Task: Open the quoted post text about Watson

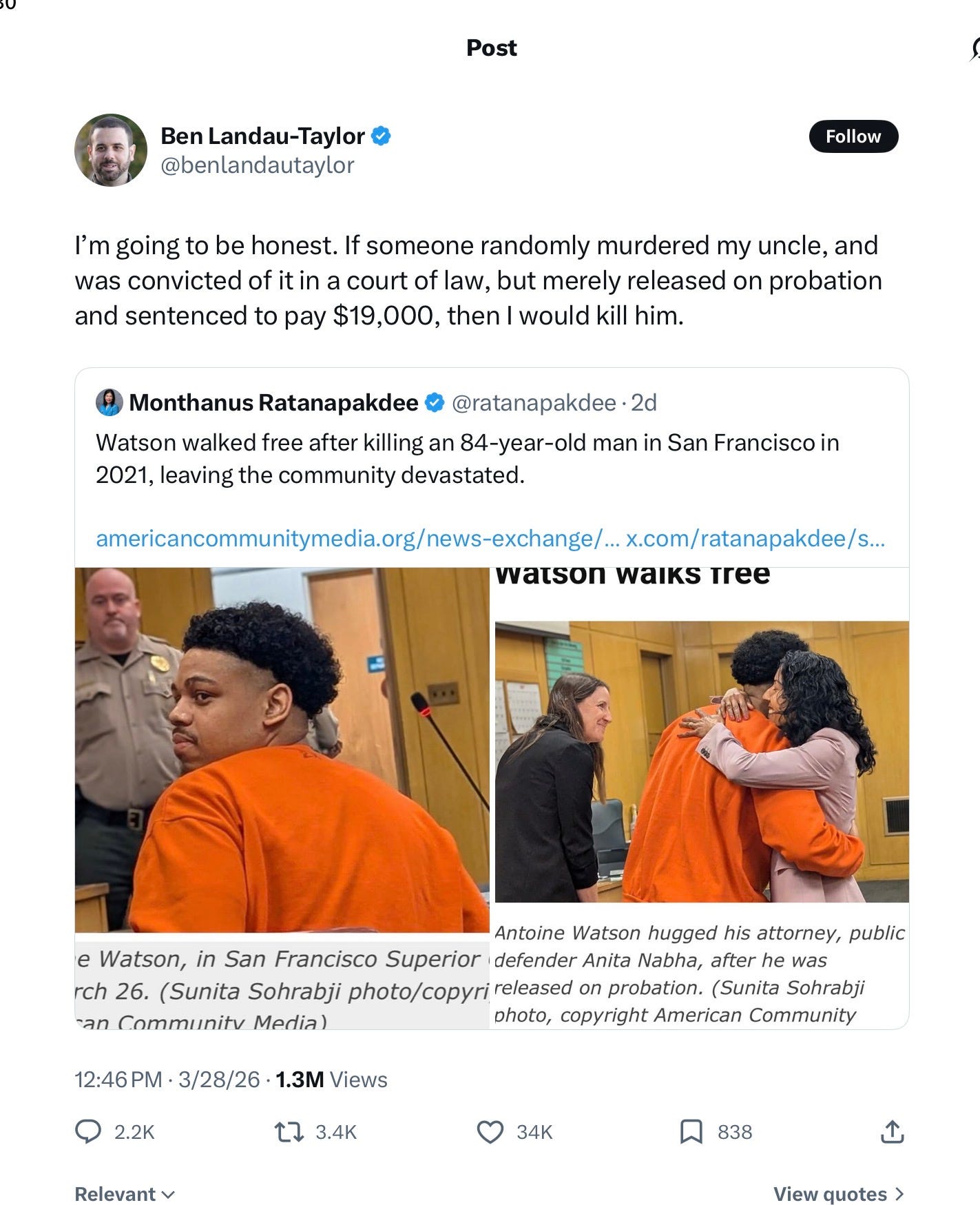Action: click(468, 459)
